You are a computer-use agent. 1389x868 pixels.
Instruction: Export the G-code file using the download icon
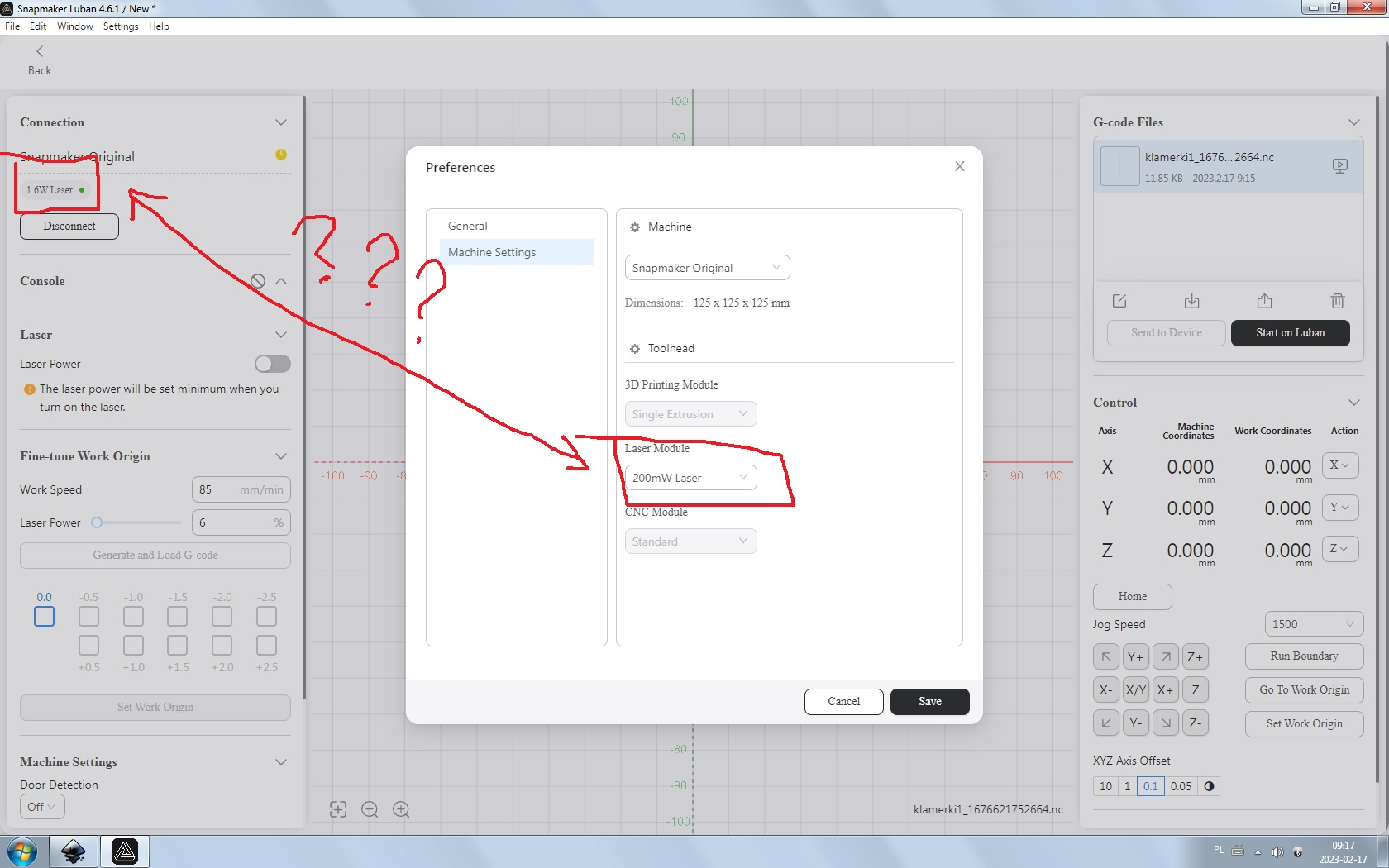[x=1192, y=301]
